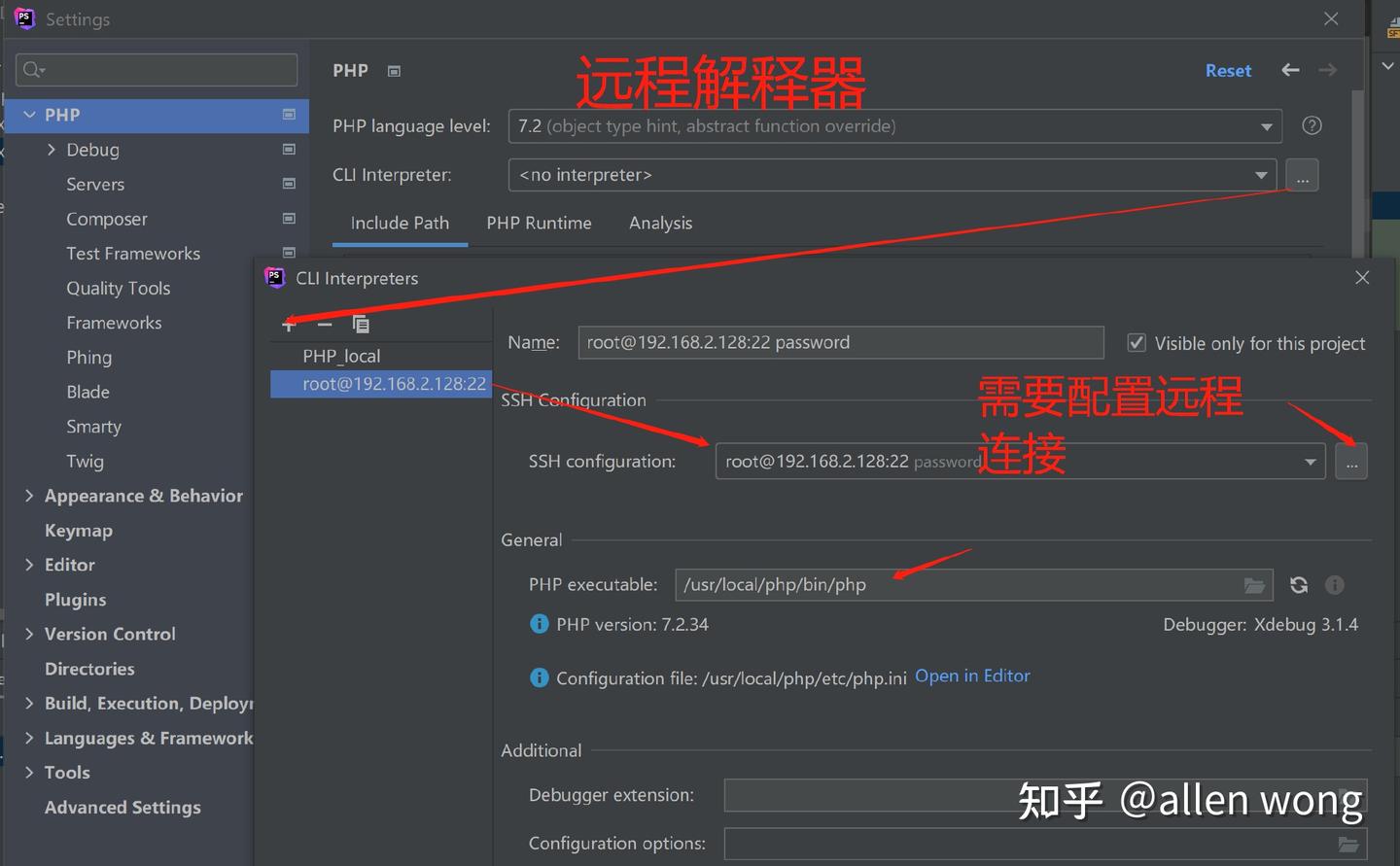Close the CLI Interpreters dialog
The image size is (1400, 866).
pos(1362,278)
